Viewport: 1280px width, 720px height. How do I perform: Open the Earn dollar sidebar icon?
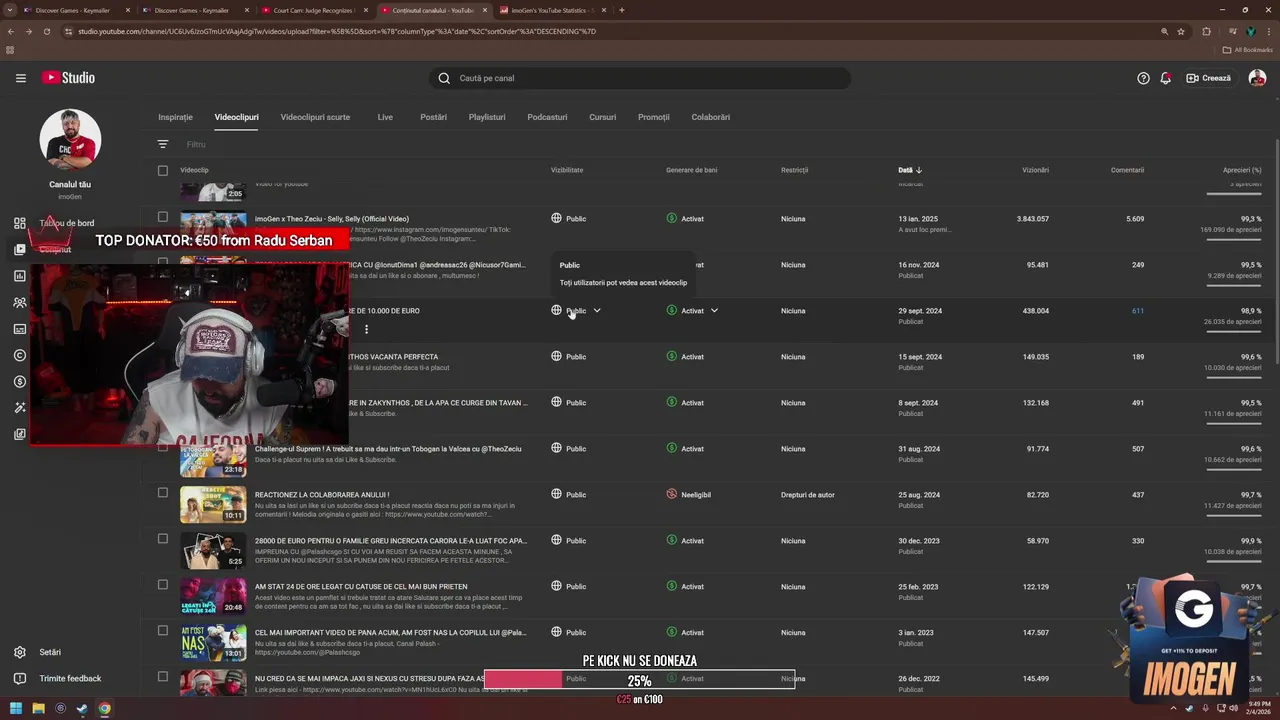pos(20,381)
